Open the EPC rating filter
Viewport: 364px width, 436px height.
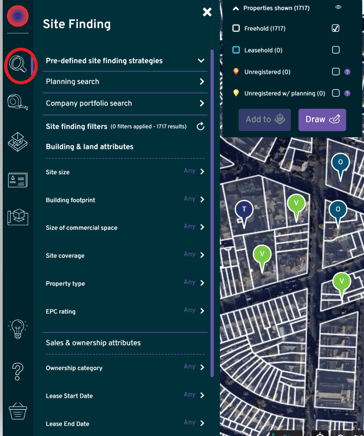pyautogui.click(x=125, y=311)
